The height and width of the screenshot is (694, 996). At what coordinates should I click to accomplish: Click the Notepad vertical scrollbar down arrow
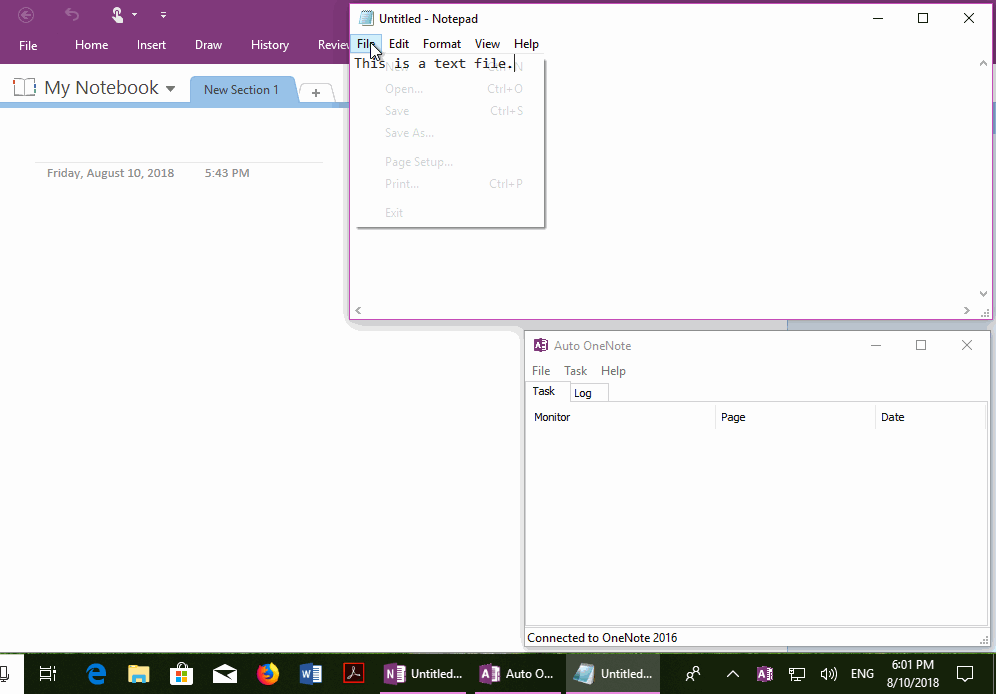[x=982, y=293]
